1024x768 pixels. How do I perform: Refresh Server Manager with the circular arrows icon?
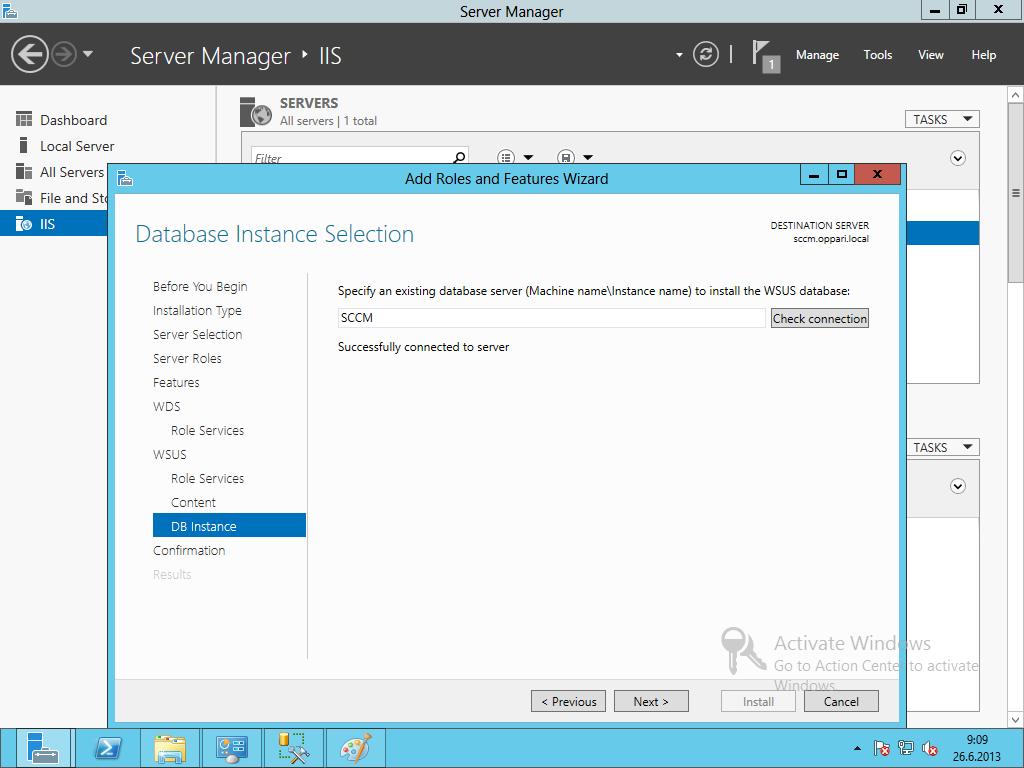click(705, 54)
